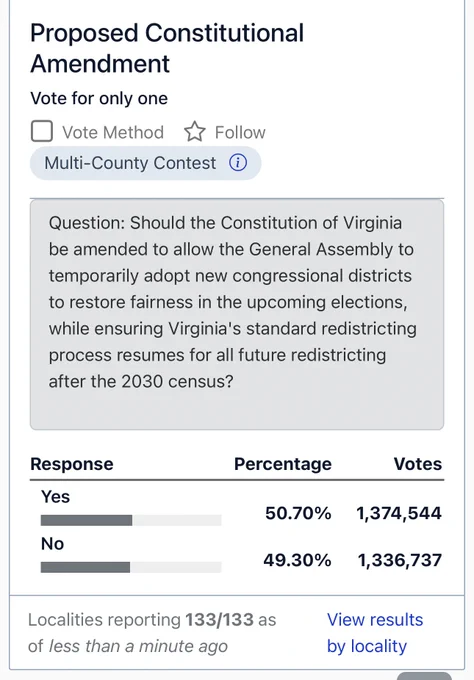The image size is (474, 680).
Task: Check the Vote Method checkbox
Action: [42, 131]
